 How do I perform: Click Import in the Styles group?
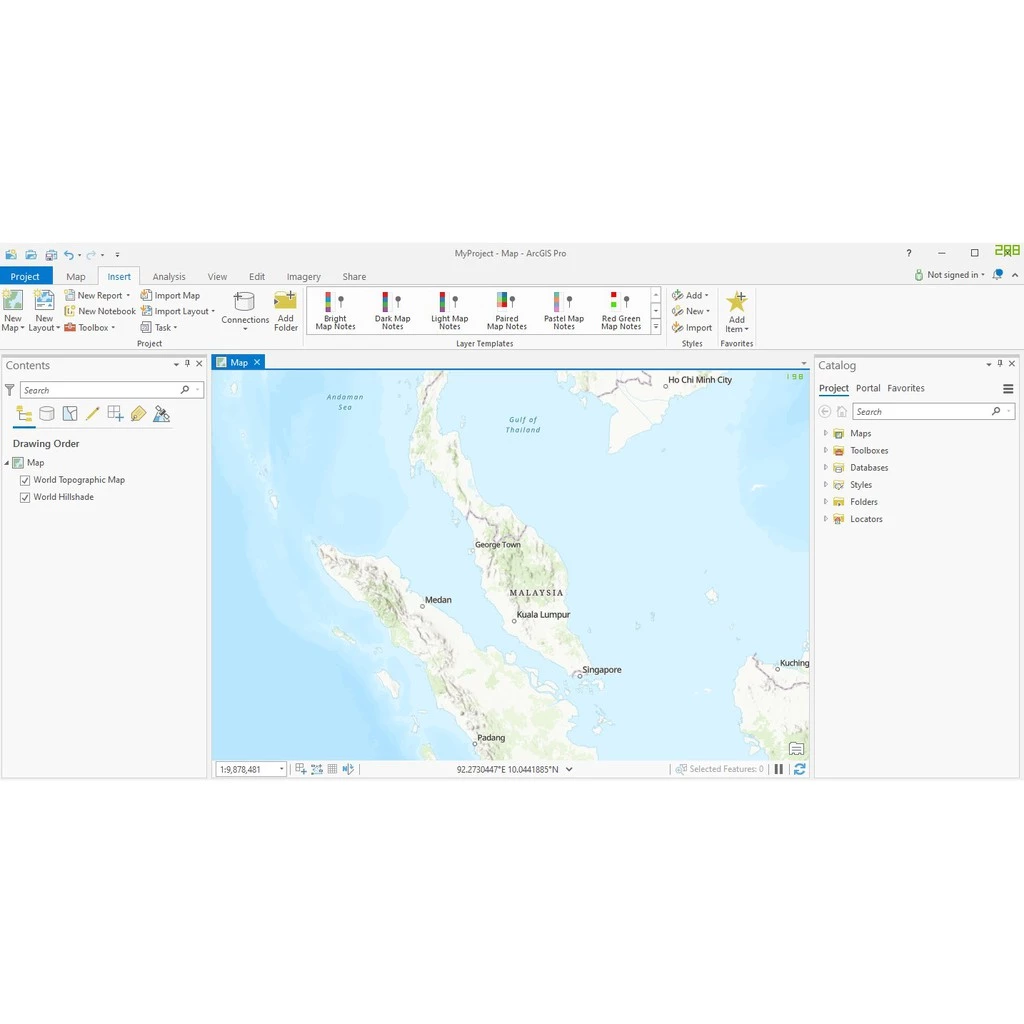point(692,328)
